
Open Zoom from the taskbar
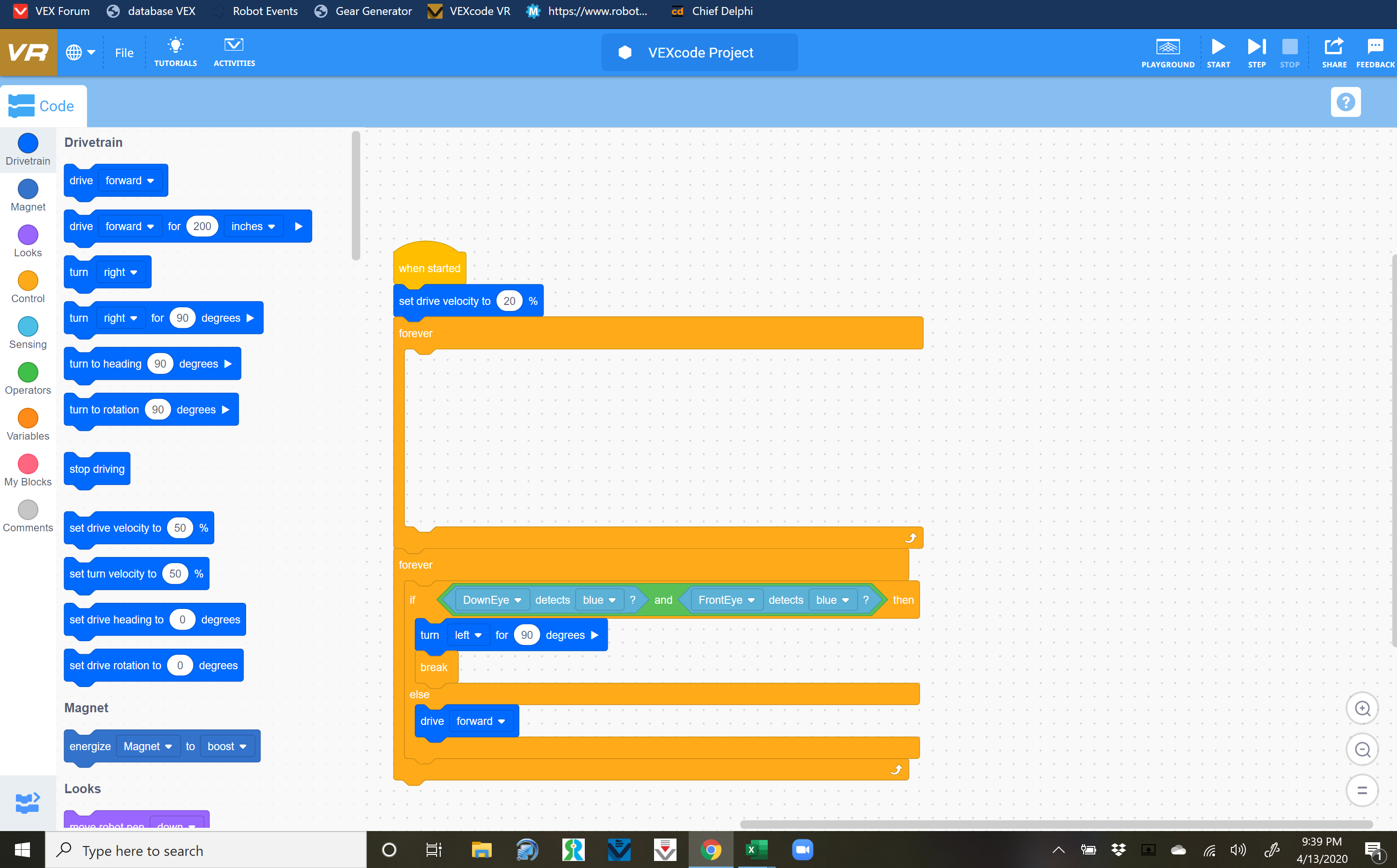click(x=803, y=850)
